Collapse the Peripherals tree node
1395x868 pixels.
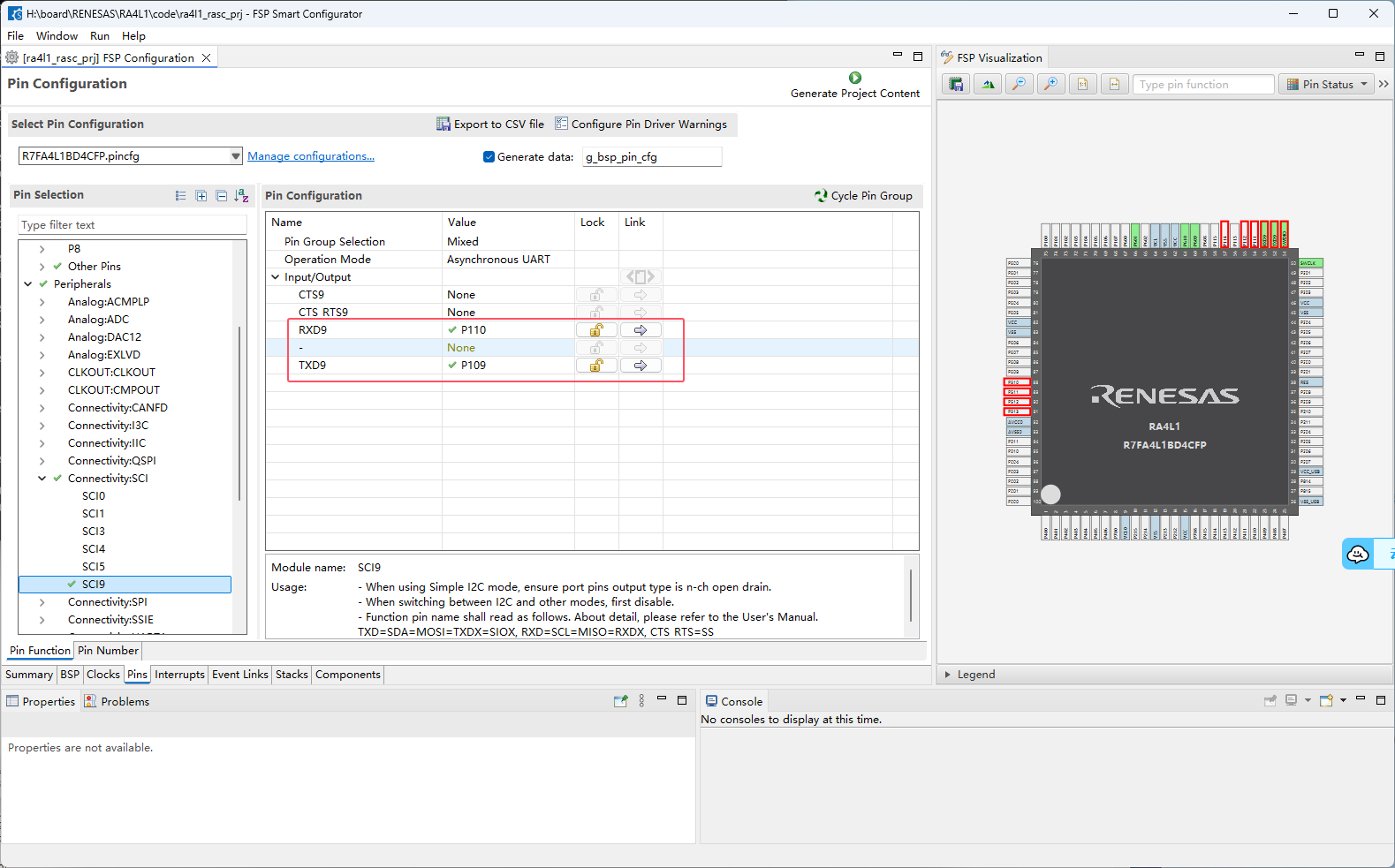27,284
